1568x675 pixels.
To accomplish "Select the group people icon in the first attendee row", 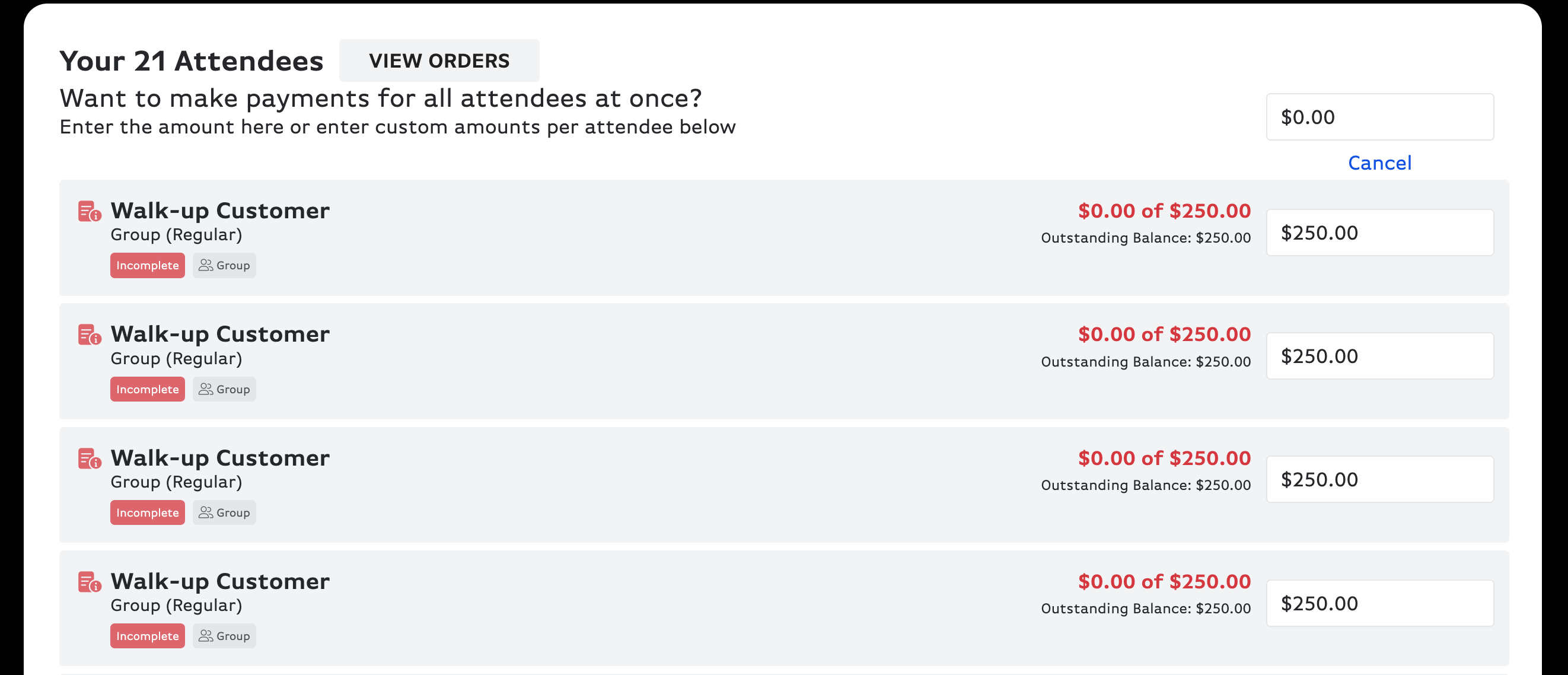I will 206,265.
